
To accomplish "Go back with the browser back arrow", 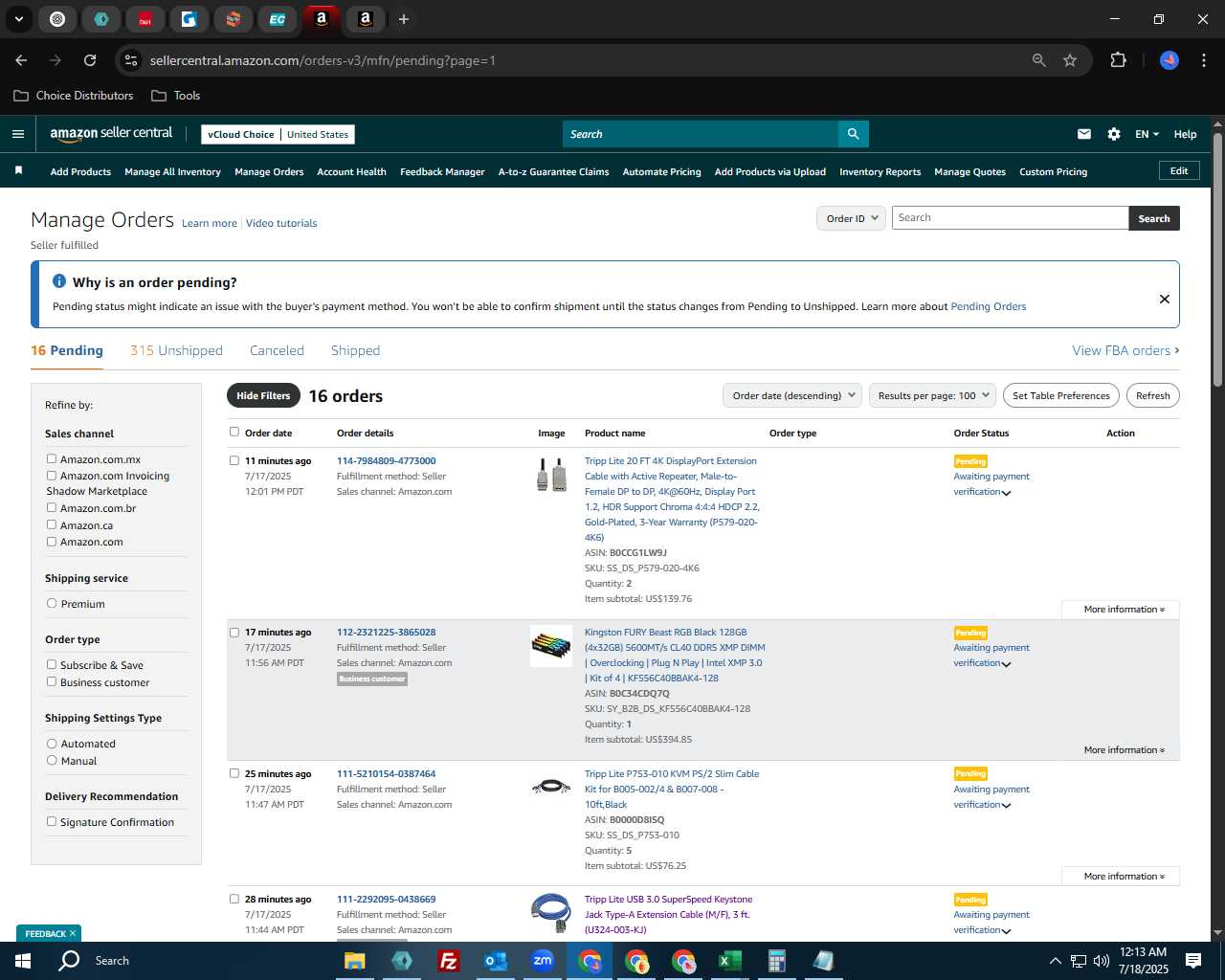I will click(x=21, y=60).
